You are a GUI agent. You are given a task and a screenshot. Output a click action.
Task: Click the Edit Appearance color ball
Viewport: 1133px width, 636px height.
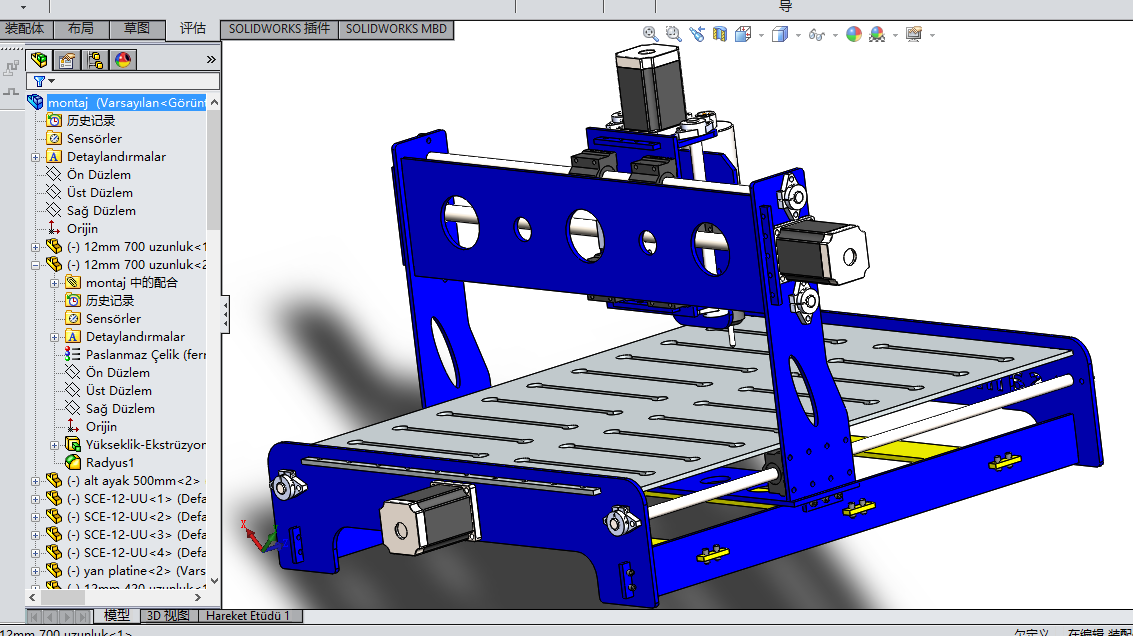(x=854, y=33)
